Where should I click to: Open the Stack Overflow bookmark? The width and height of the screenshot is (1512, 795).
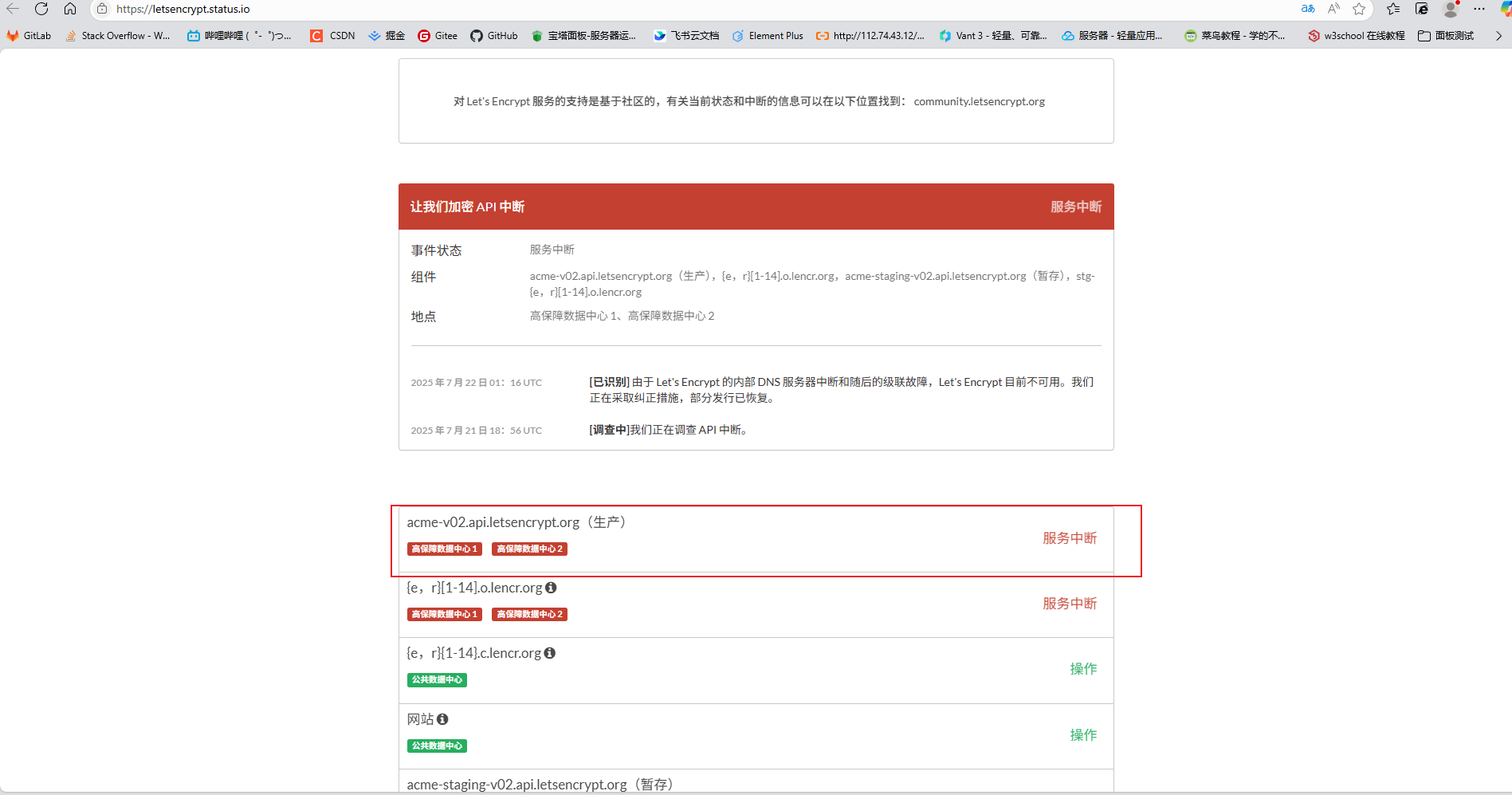coord(117,36)
